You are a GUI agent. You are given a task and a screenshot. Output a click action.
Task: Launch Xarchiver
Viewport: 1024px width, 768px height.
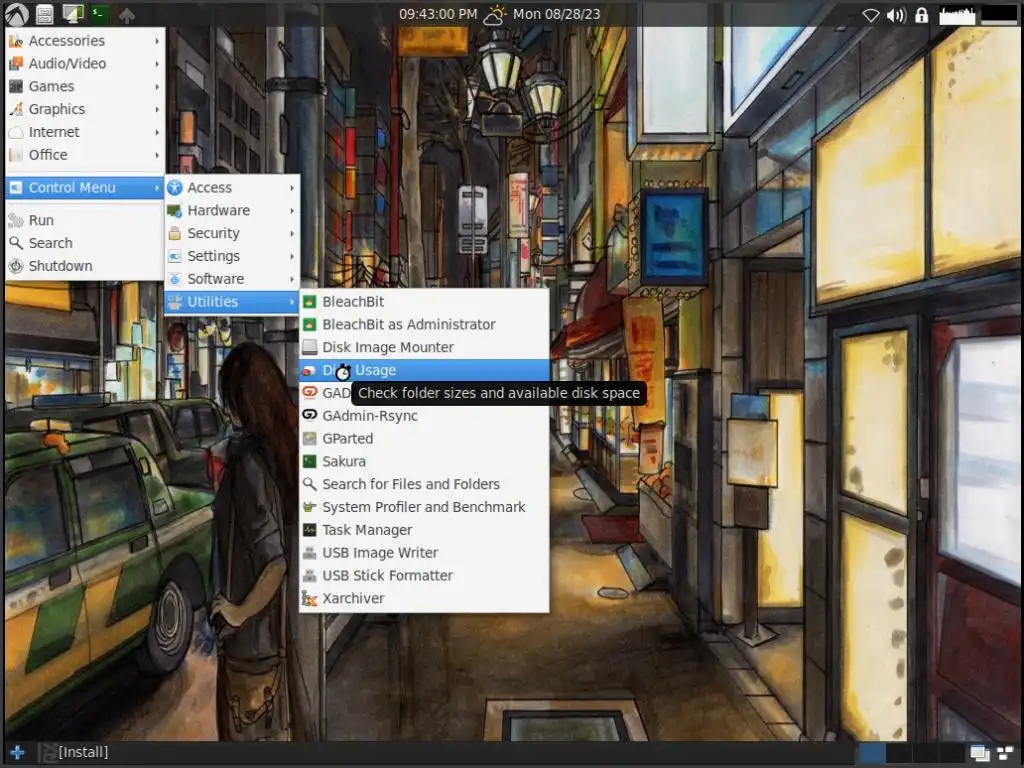click(x=424, y=599)
